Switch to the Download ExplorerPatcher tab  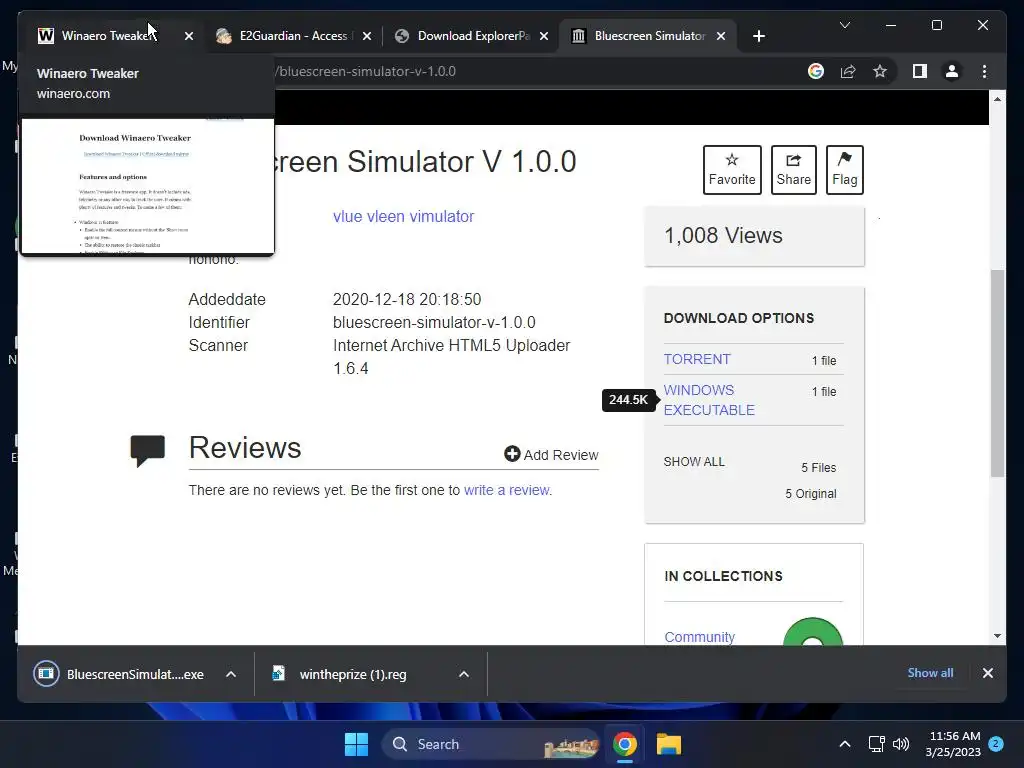[473, 36]
